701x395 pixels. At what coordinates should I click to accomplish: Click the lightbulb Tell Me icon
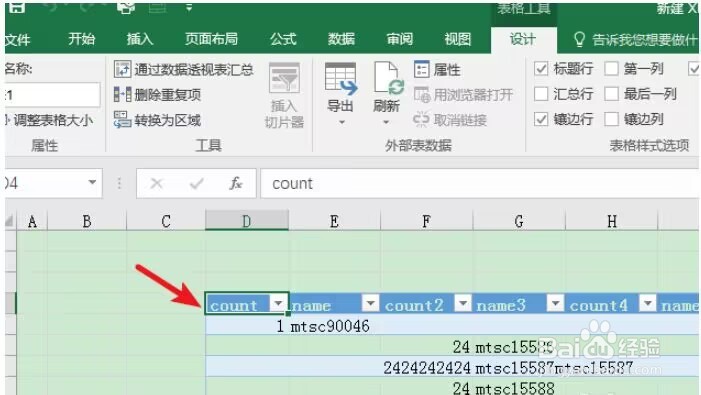579,39
